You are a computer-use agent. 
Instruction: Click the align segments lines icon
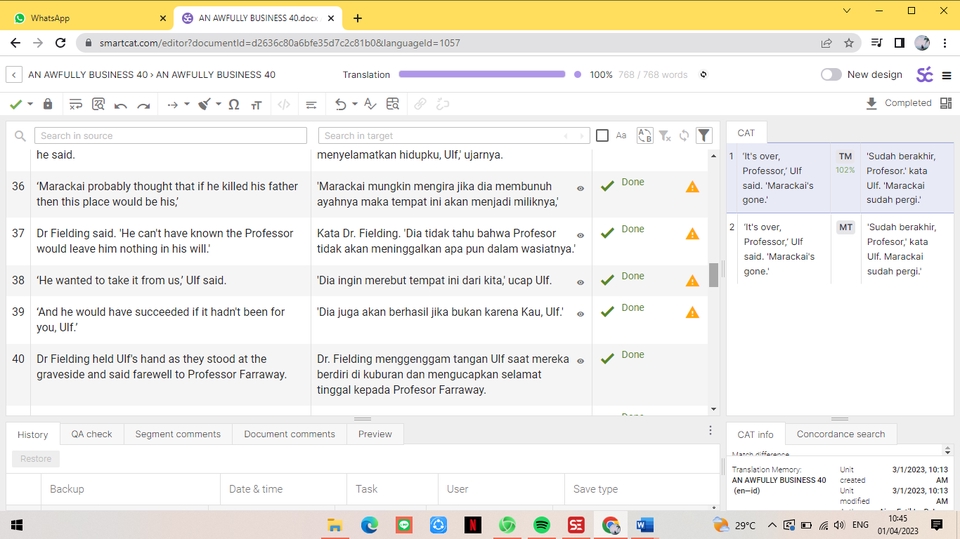coord(311,105)
